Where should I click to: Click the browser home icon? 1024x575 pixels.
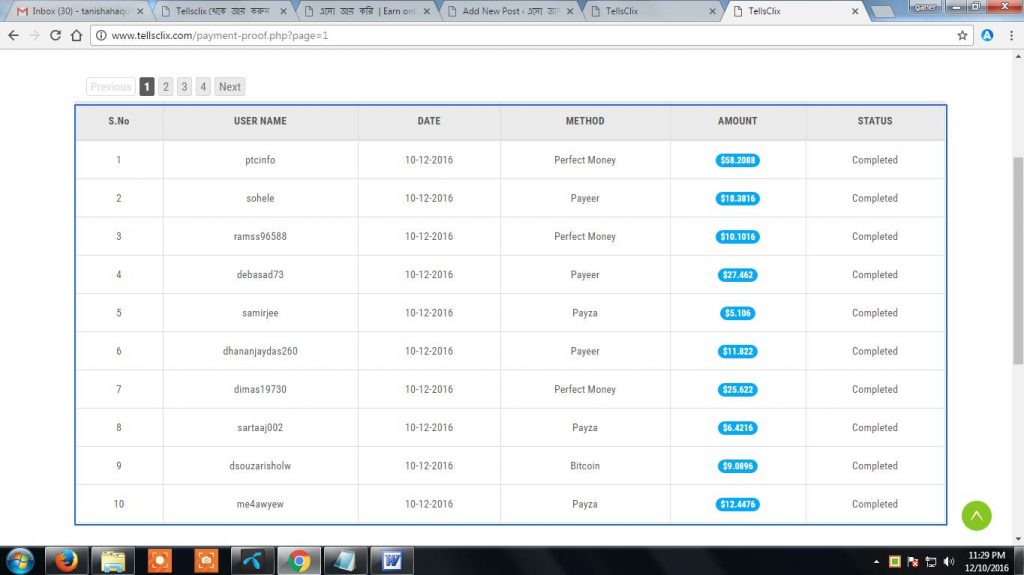(x=76, y=35)
